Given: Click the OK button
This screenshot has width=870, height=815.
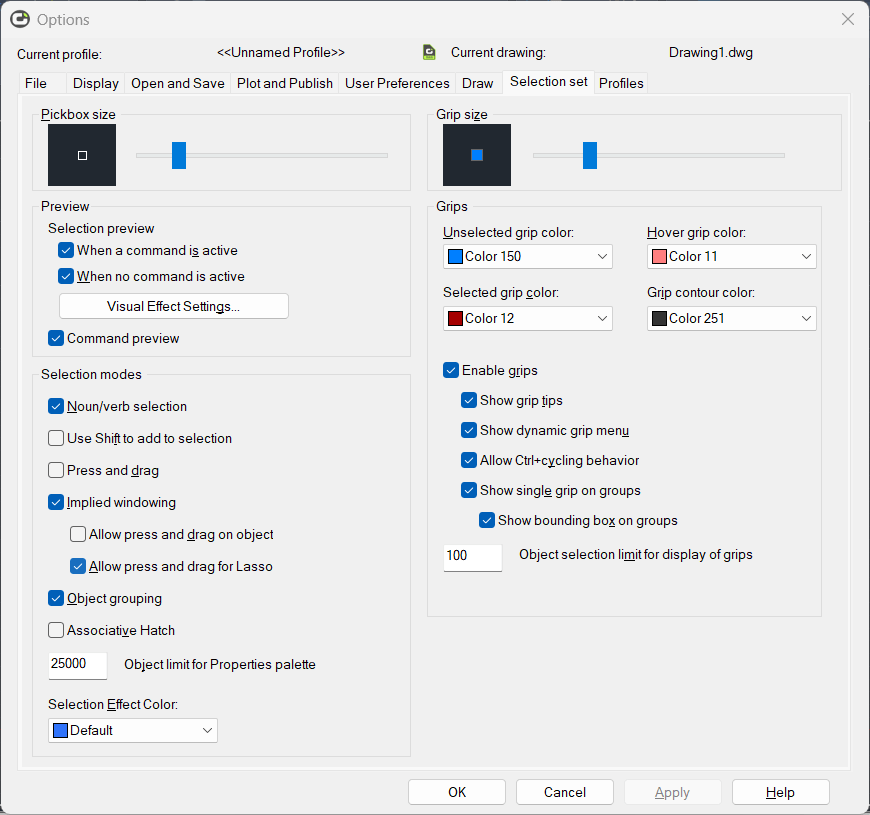Looking at the screenshot, I should [457, 792].
